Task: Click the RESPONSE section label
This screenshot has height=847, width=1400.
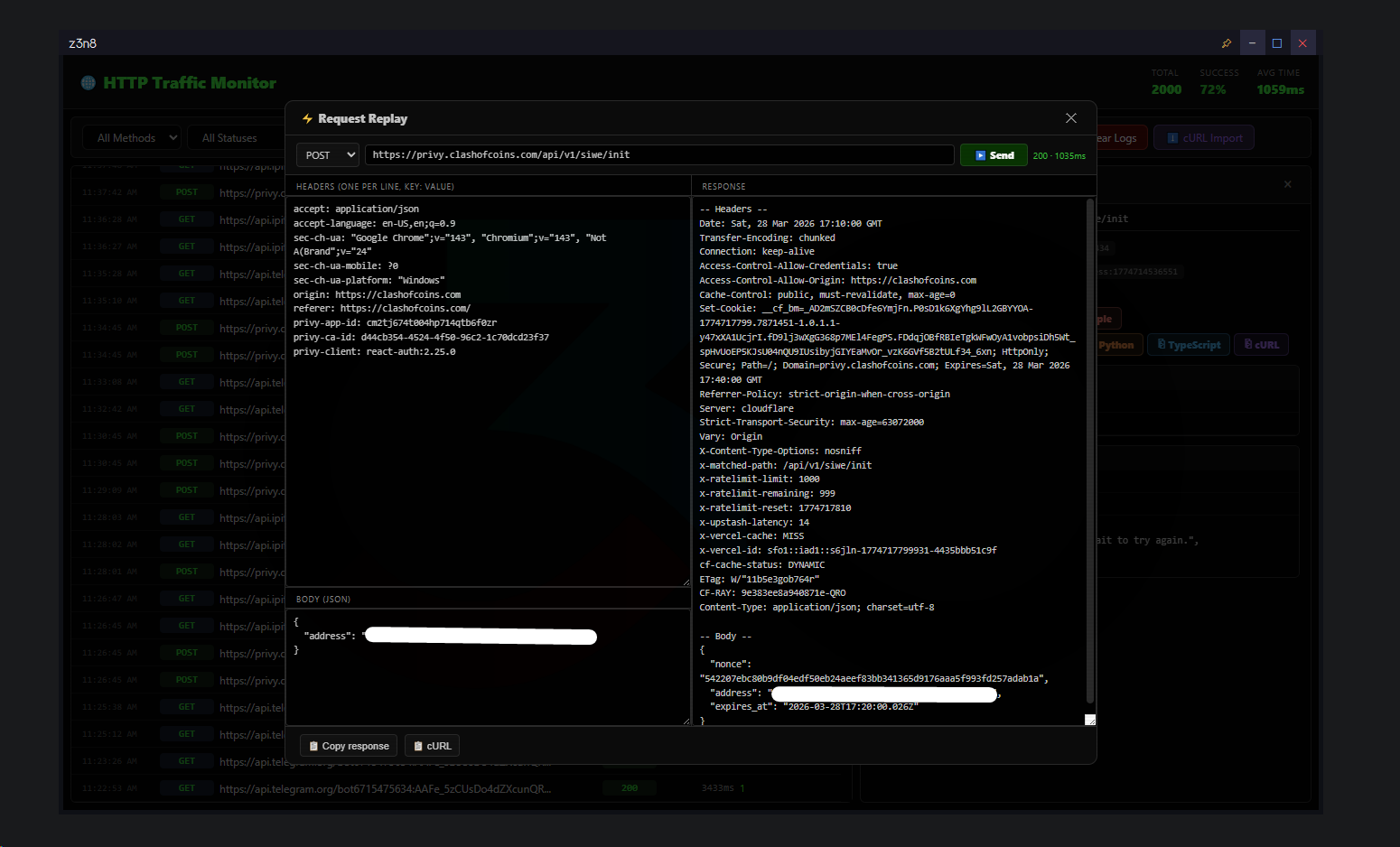Action: 723,187
